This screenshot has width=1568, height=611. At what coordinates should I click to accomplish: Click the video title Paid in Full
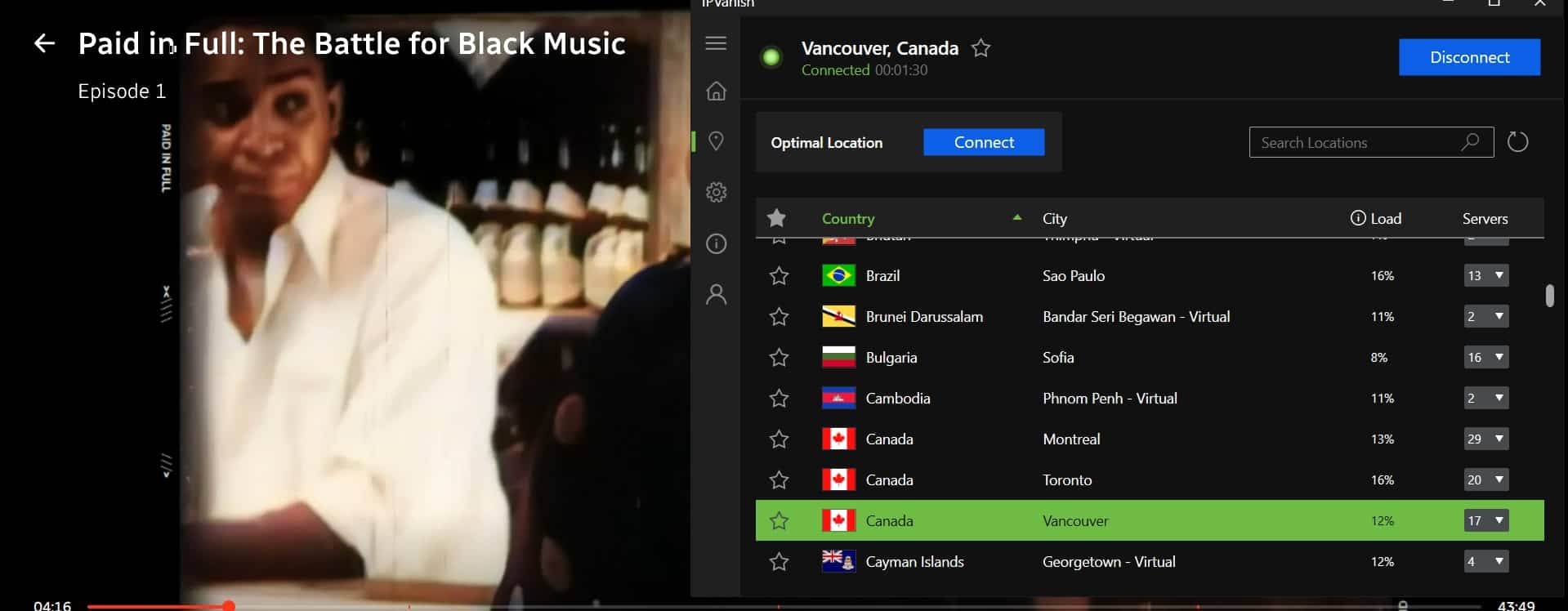tap(351, 43)
